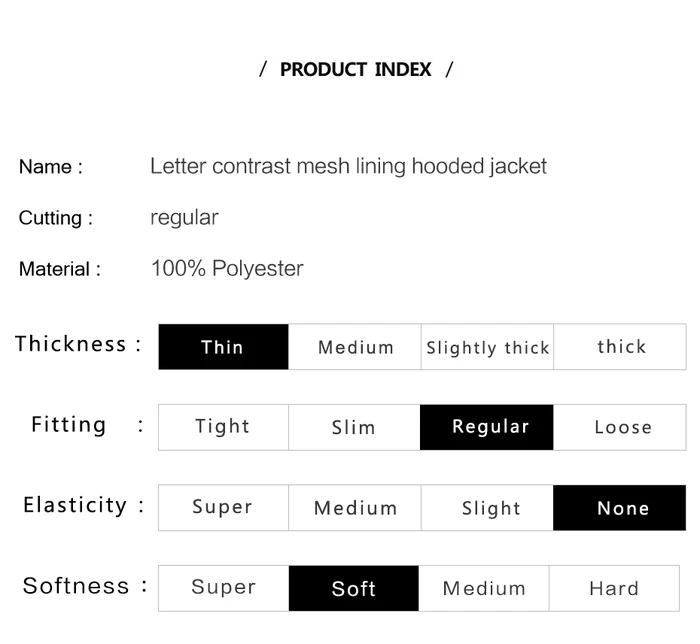Click the product name text
This screenshot has width=700, height=644.
[x=348, y=167]
